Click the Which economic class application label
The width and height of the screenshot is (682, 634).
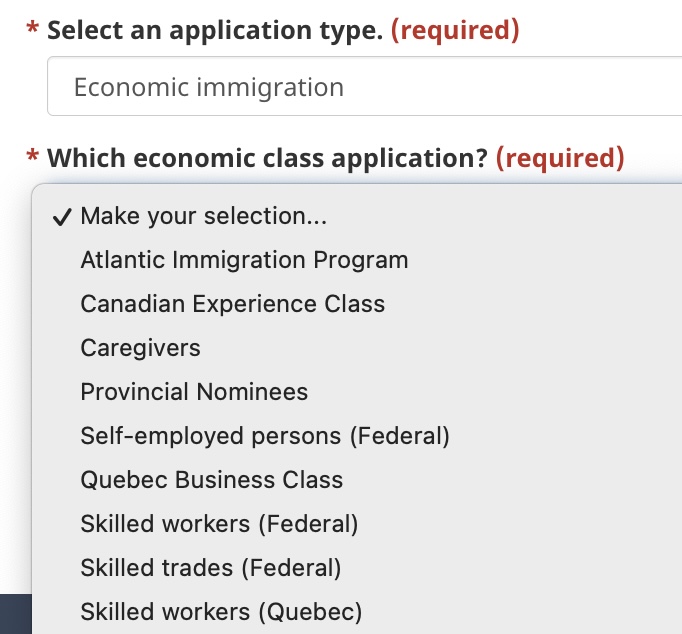click(267, 158)
